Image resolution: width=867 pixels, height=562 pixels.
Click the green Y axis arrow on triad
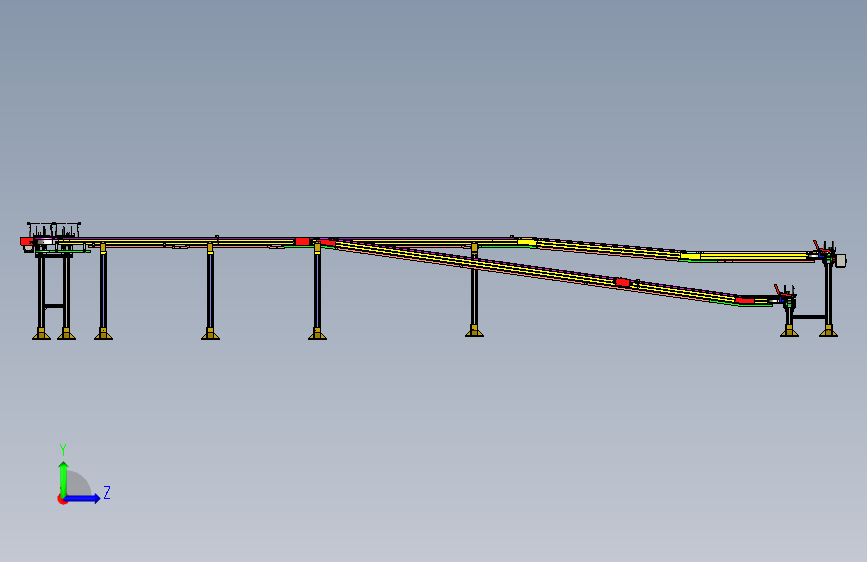[64, 478]
